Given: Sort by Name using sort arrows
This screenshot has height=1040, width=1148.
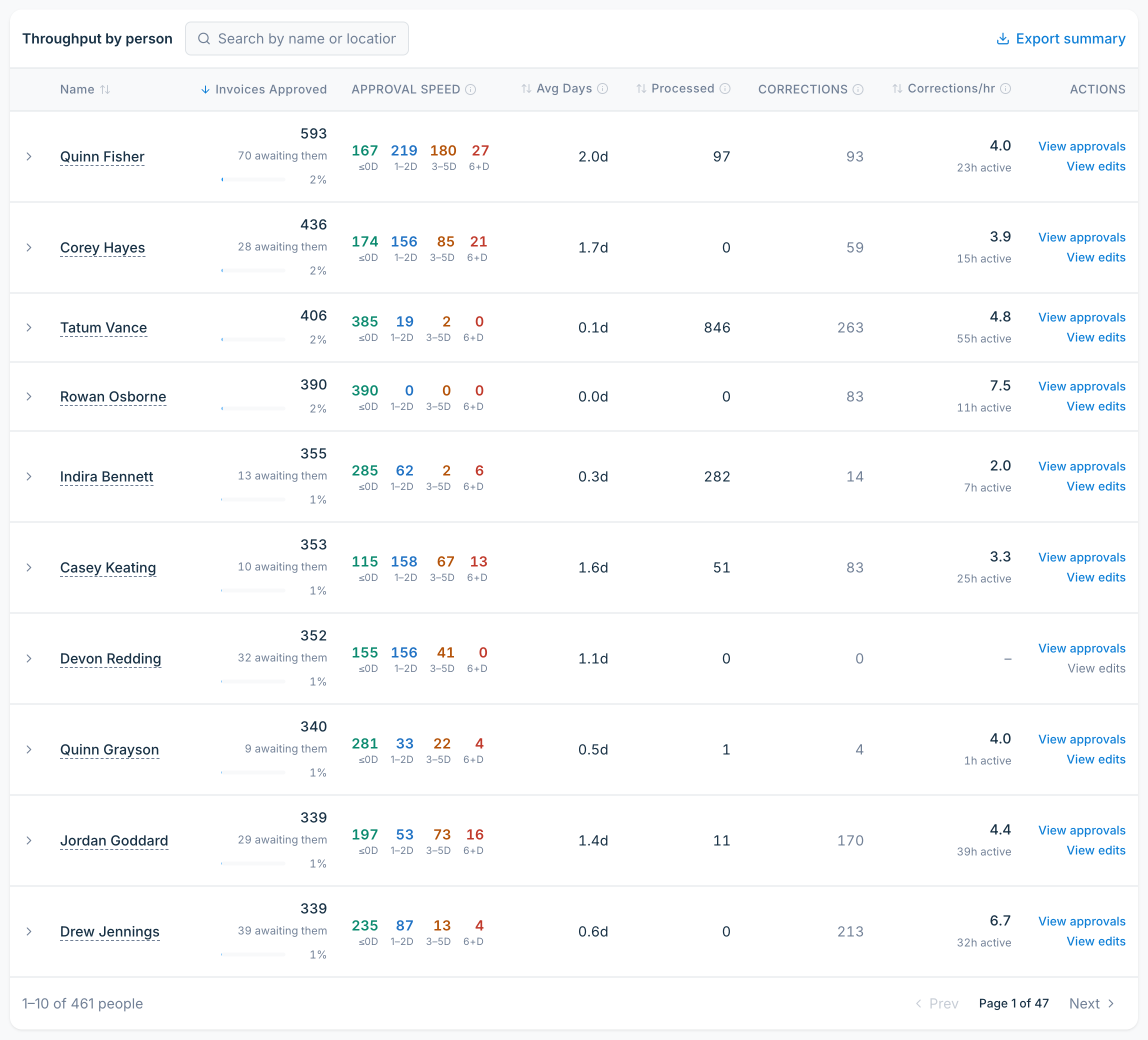Looking at the screenshot, I should pos(105,89).
